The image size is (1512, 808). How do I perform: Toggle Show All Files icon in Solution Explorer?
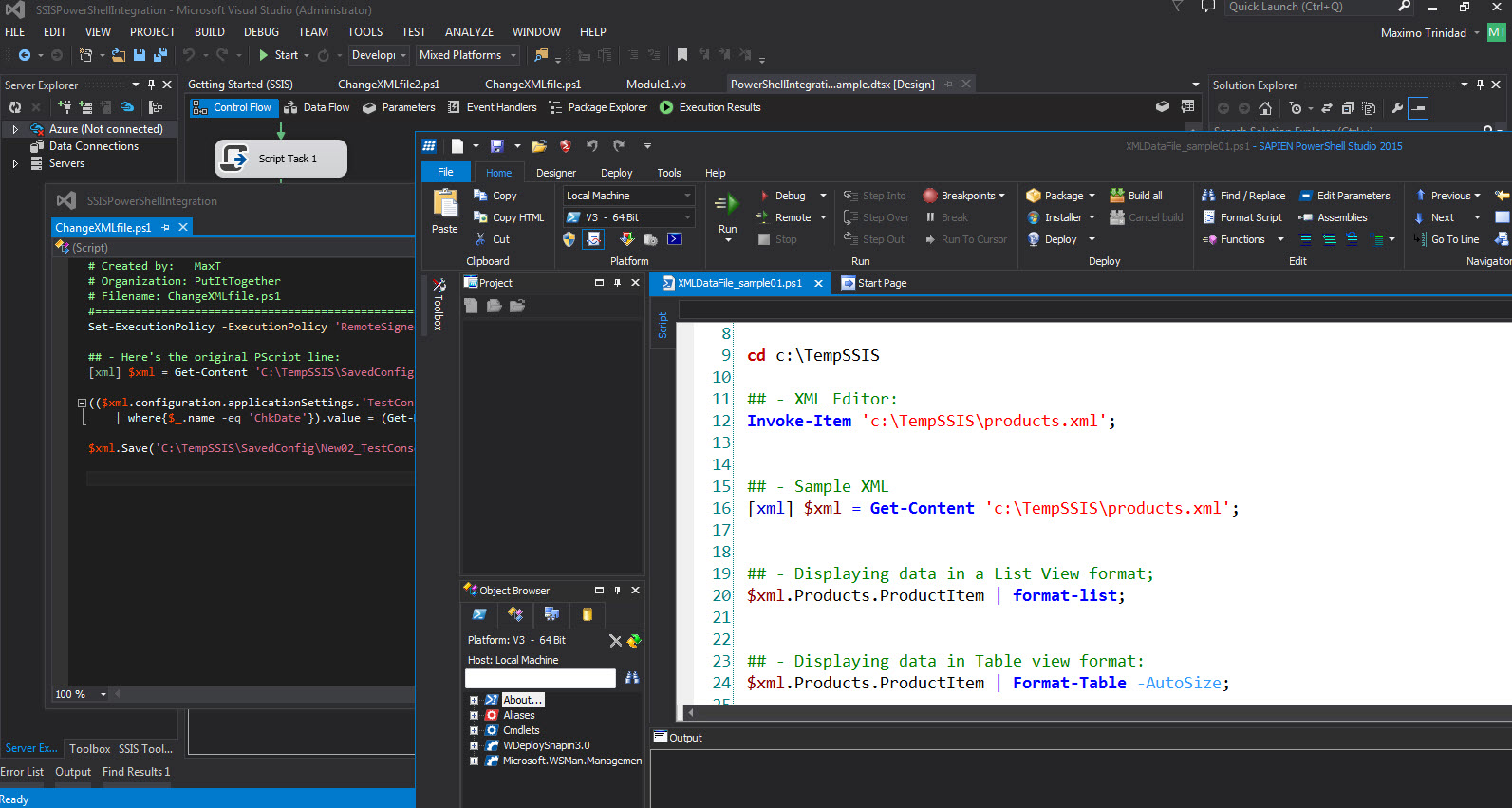pyautogui.click(x=1368, y=108)
